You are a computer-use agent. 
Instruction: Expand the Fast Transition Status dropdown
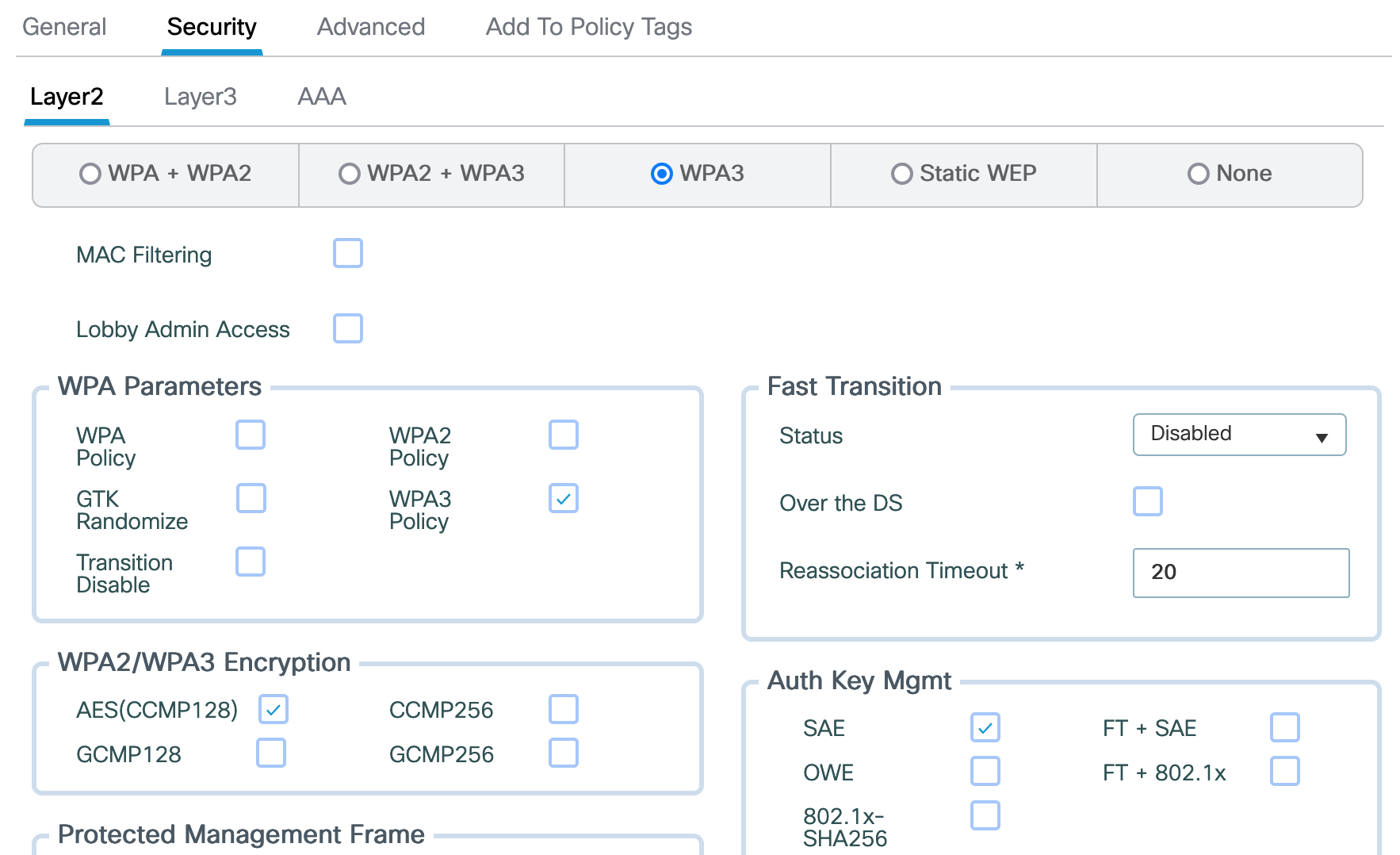(1239, 435)
